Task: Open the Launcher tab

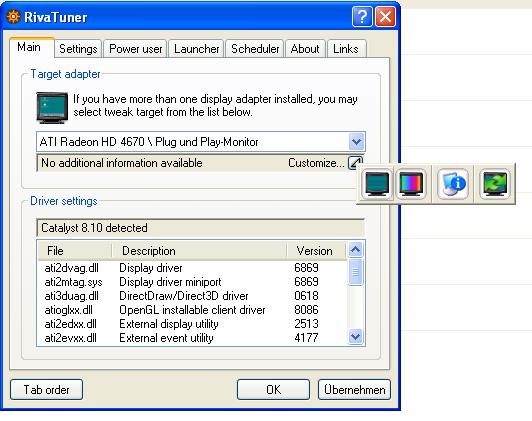Action: click(196, 49)
